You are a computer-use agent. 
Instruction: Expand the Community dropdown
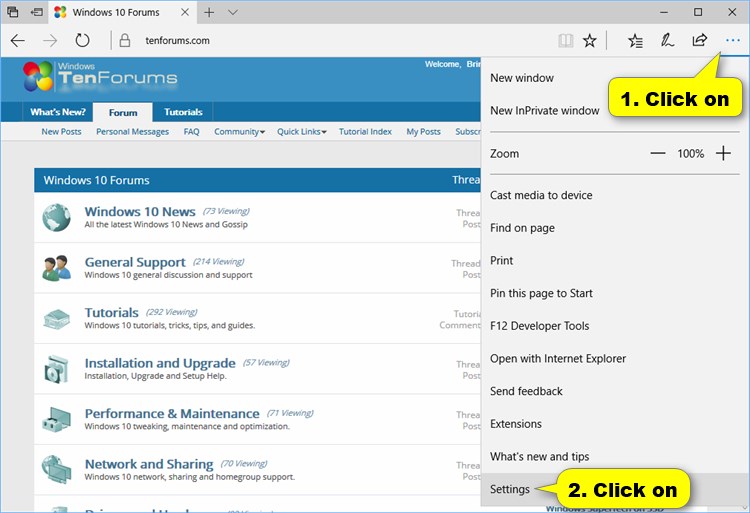coord(239,132)
